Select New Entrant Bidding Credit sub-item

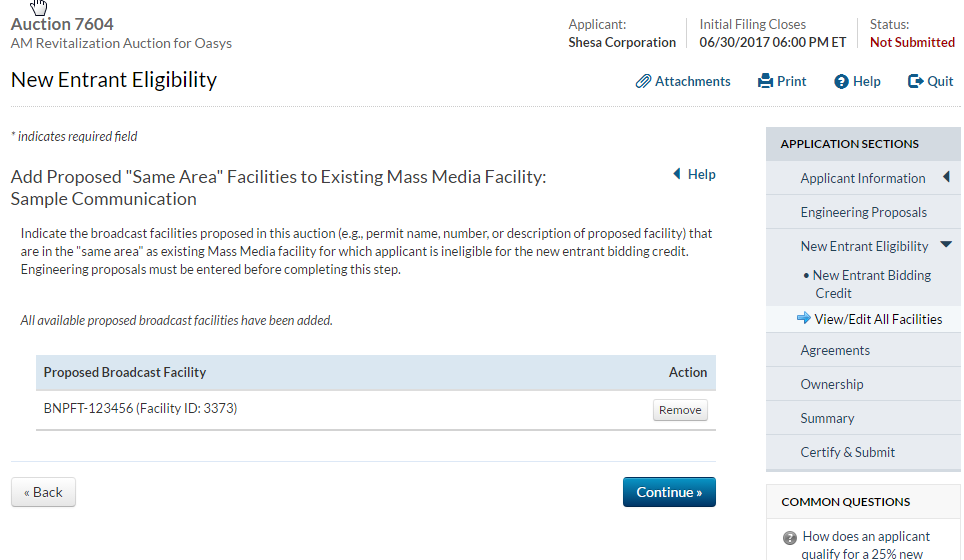pyautogui.click(x=871, y=284)
